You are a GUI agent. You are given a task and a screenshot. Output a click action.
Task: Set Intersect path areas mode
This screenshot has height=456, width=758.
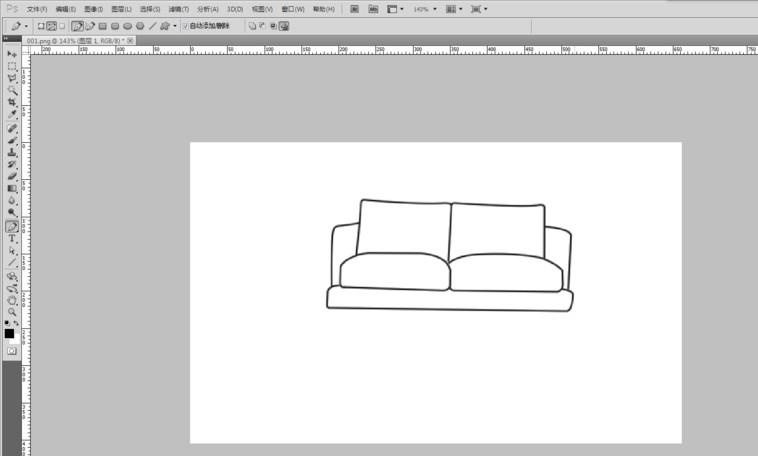click(x=273, y=26)
